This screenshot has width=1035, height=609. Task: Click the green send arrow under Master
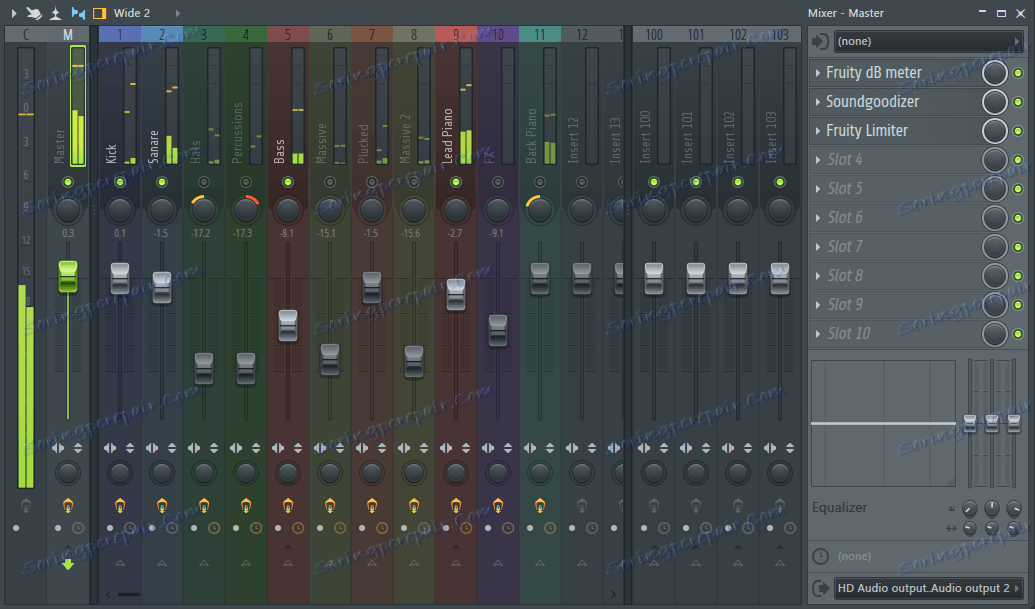[68, 565]
